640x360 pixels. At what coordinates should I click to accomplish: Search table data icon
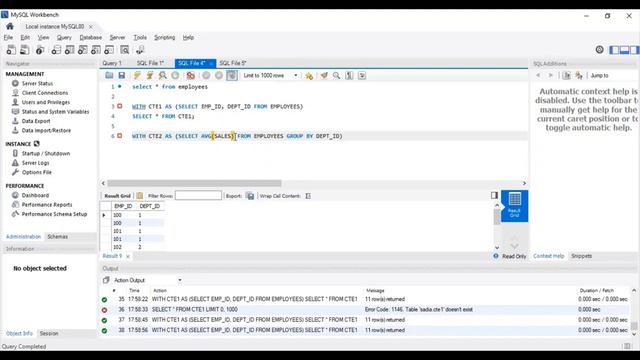point(124,50)
